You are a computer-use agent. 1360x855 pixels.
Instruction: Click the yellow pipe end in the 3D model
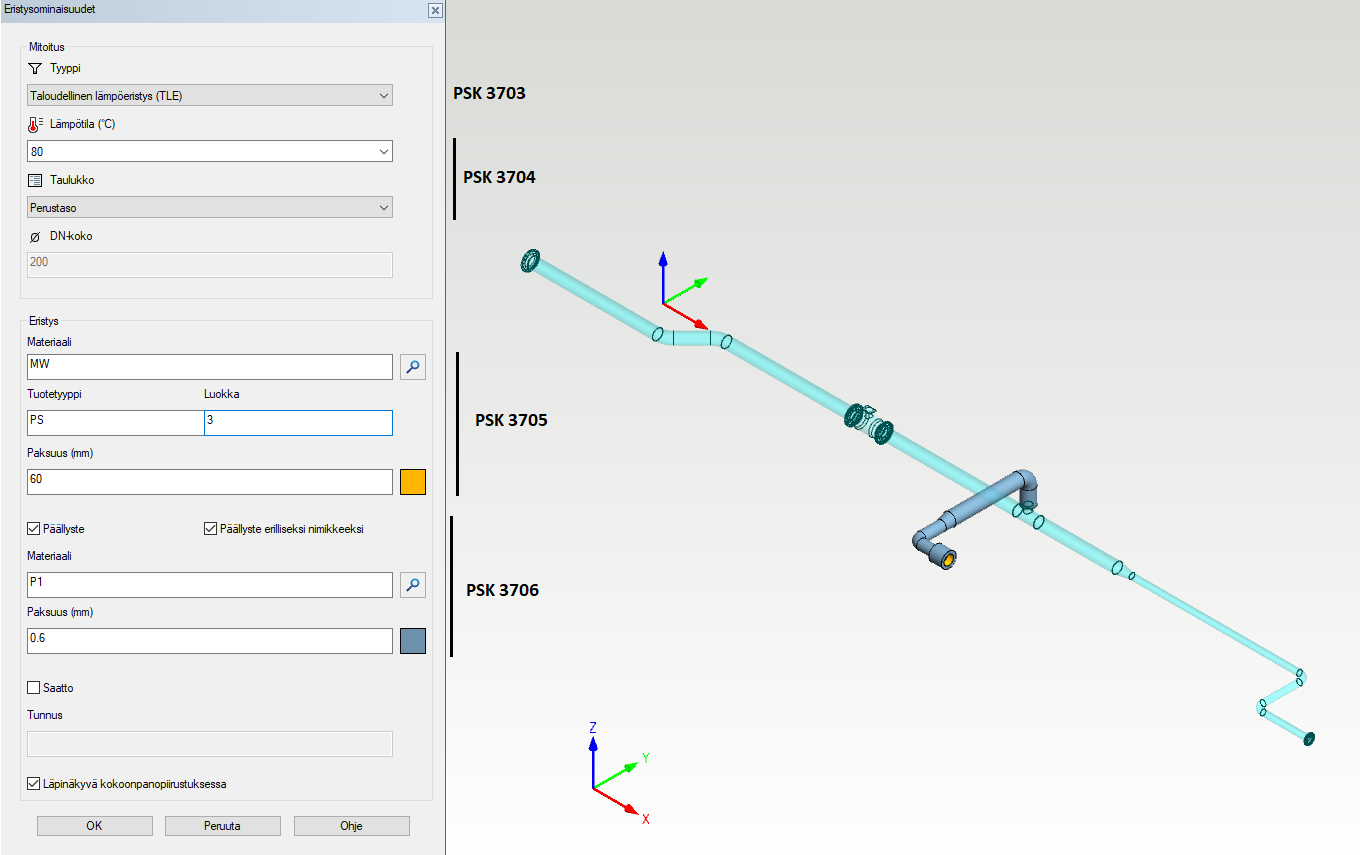[944, 558]
